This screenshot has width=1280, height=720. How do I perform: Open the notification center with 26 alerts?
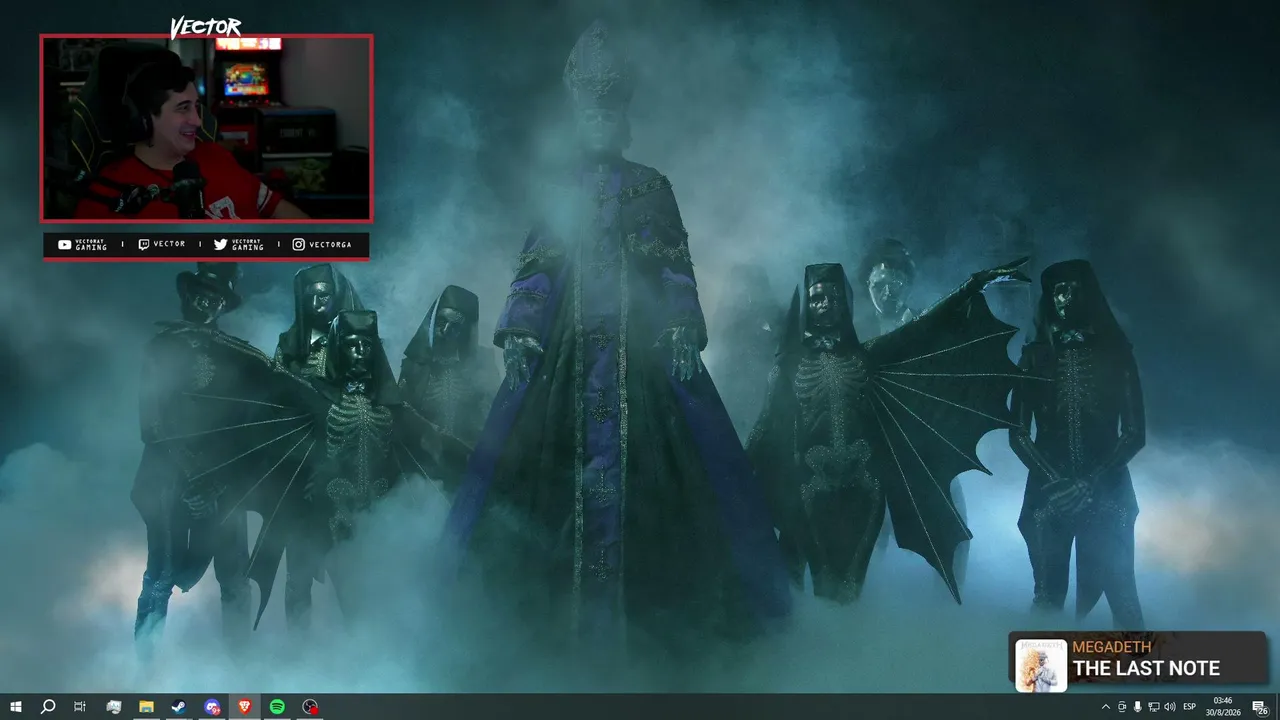1260,707
